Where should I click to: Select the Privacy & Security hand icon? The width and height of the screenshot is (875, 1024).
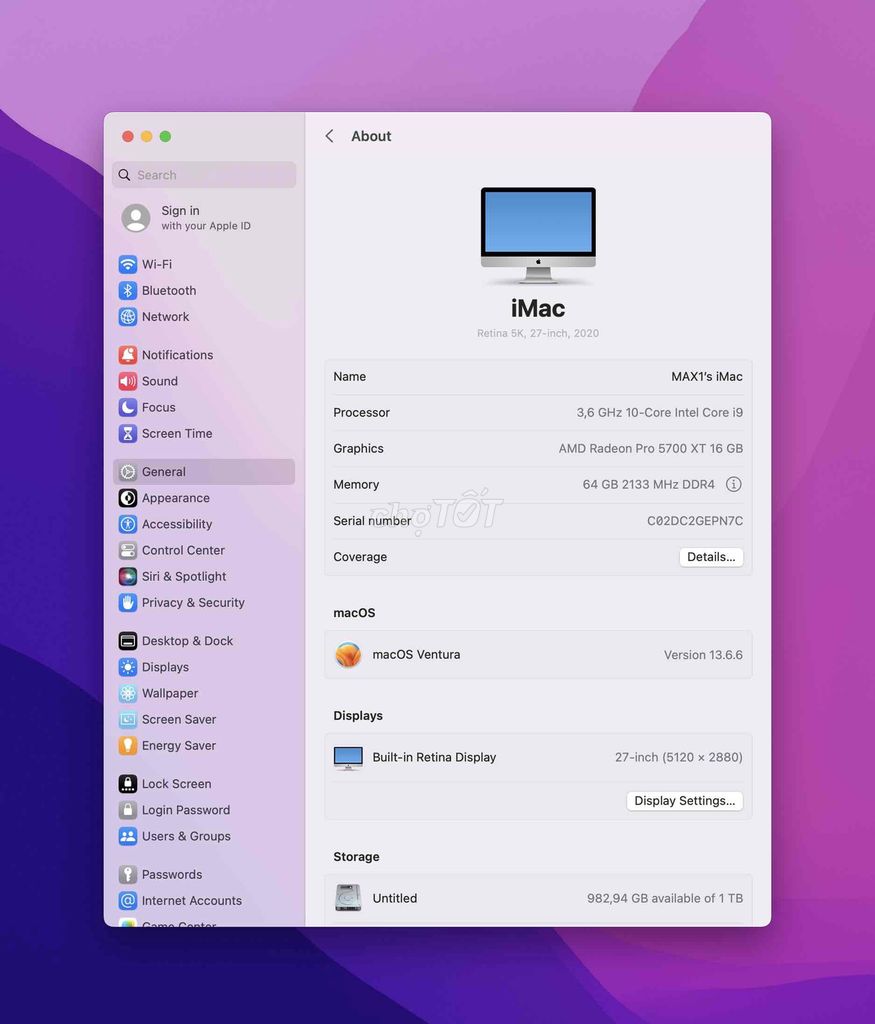(x=128, y=602)
